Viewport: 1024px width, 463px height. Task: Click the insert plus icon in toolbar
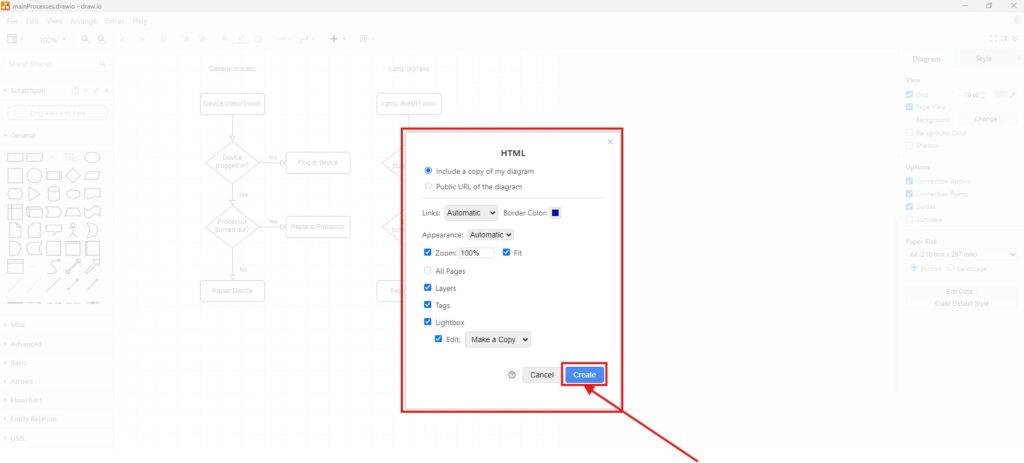tap(334, 39)
